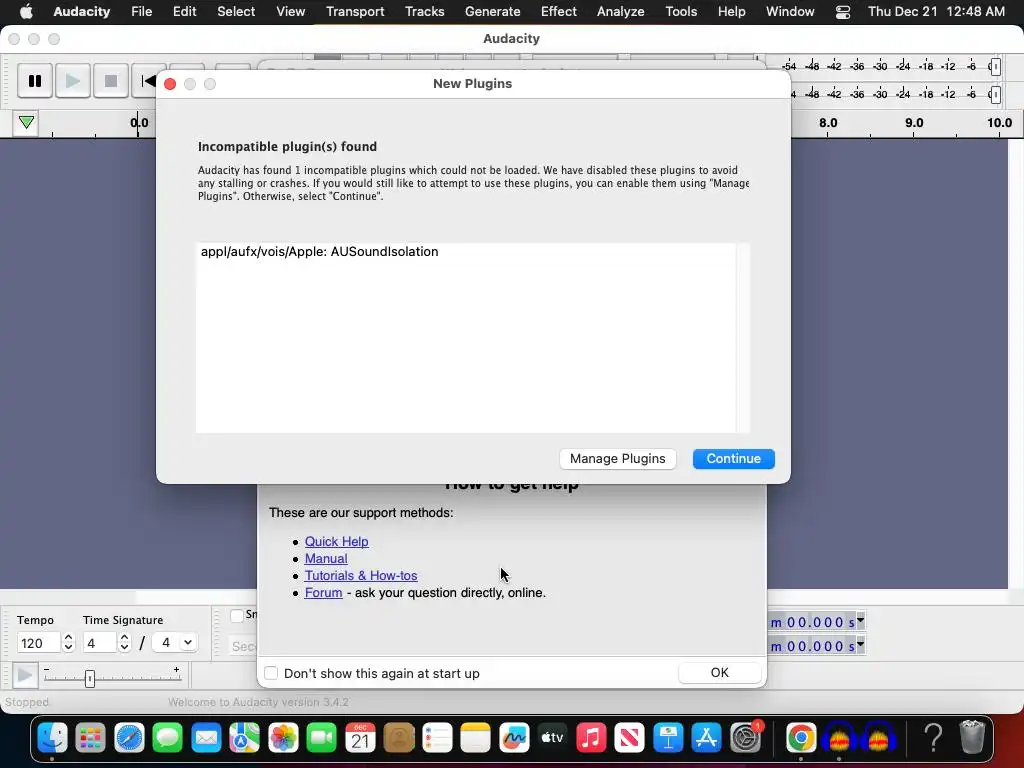Open the News app in the dock
This screenshot has height=768, width=1024.
pyautogui.click(x=630, y=739)
